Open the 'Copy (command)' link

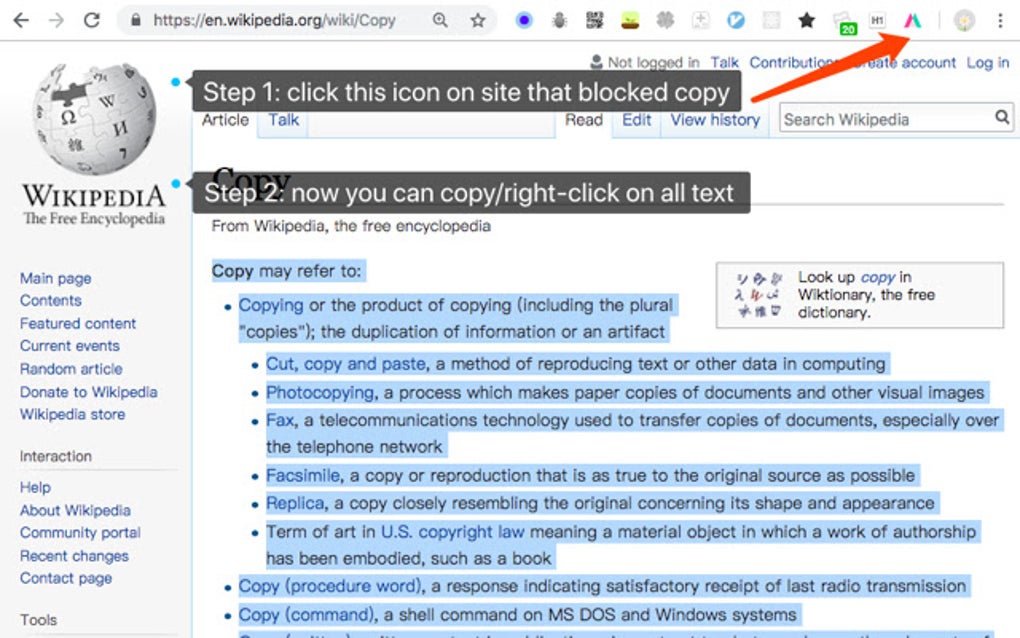[306, 615]
